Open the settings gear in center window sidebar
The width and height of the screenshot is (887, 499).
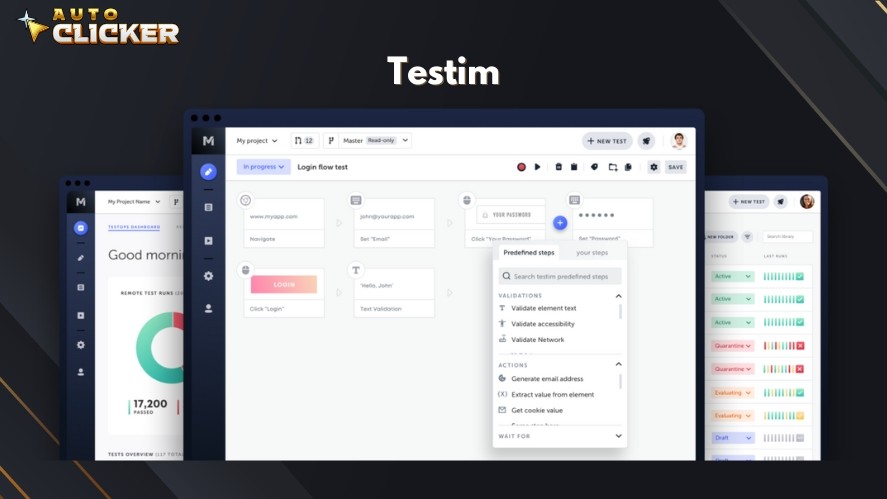tap(208, 276)
